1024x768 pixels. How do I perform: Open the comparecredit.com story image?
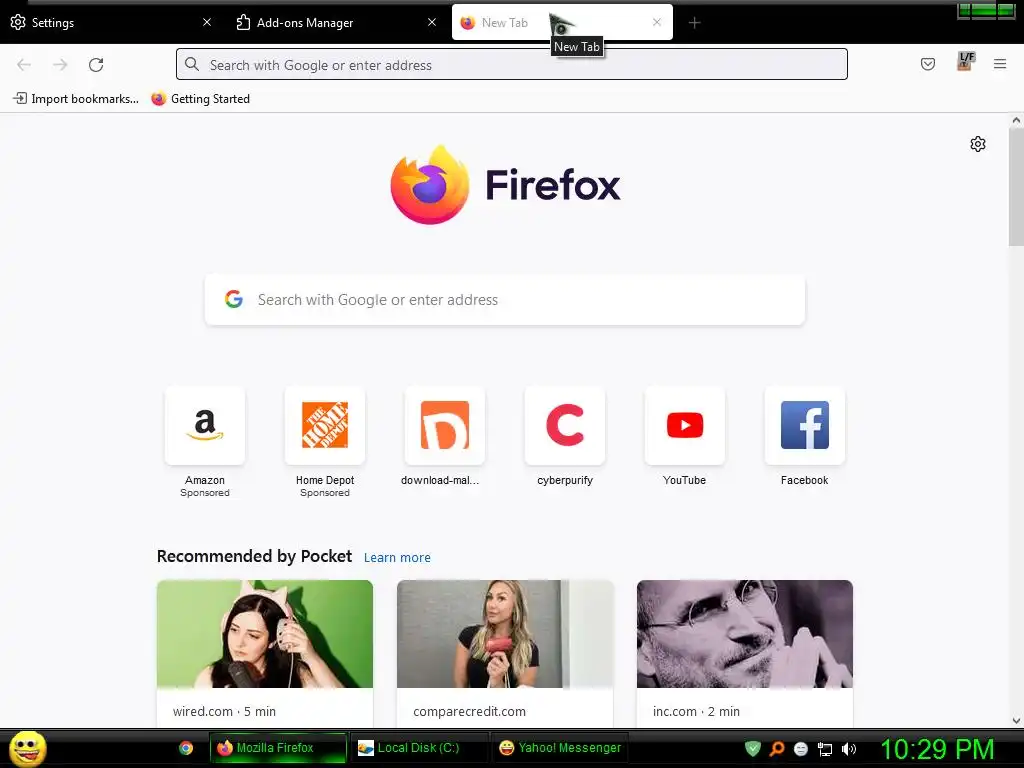pyautogui.click(x=505, y=633)
